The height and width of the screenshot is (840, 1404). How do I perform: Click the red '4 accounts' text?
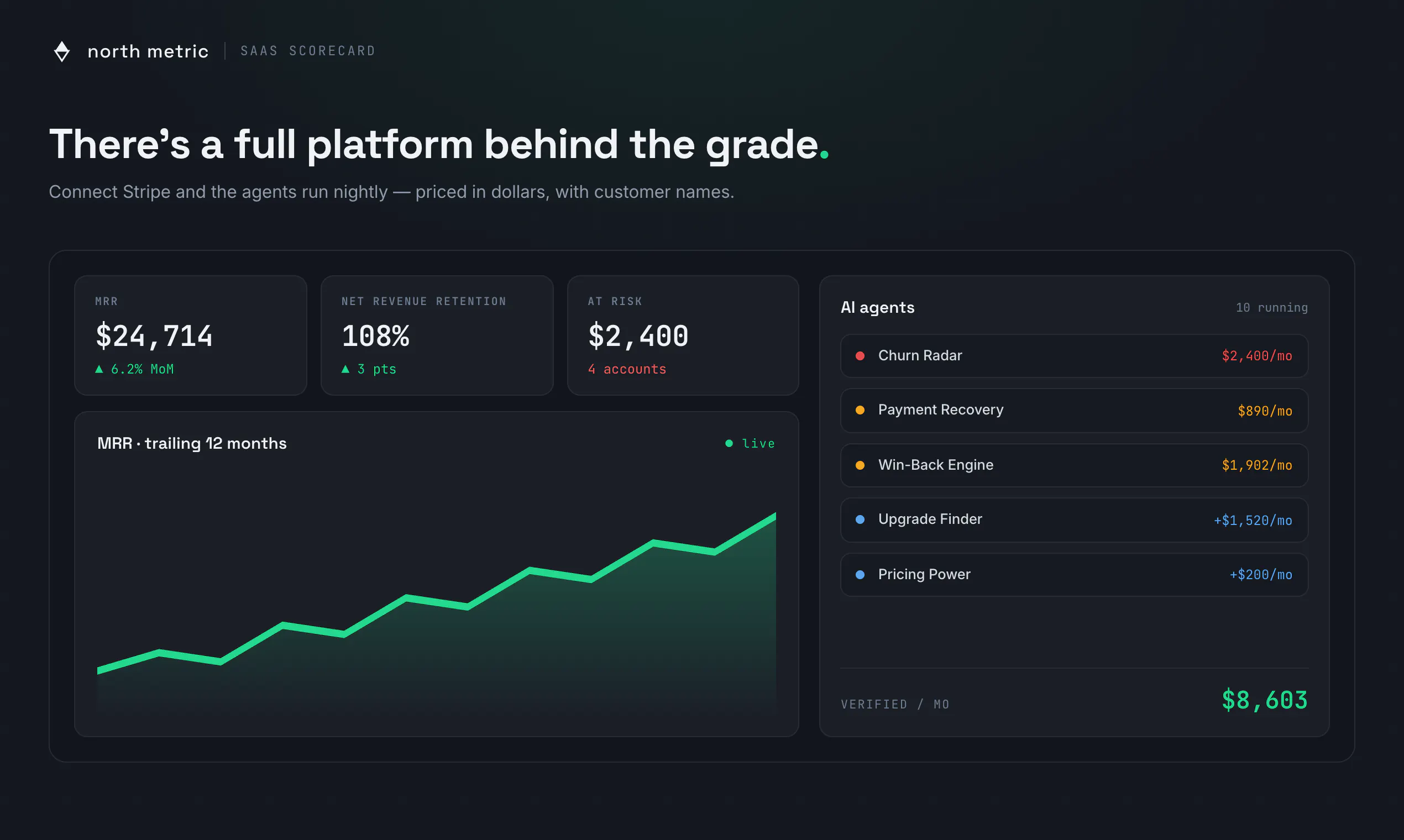[627, 369]
